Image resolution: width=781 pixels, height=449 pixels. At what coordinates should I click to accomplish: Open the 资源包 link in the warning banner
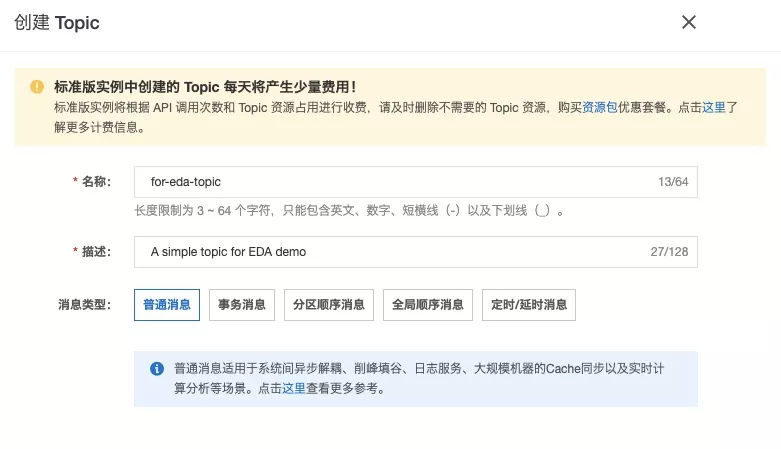[600, 107]
